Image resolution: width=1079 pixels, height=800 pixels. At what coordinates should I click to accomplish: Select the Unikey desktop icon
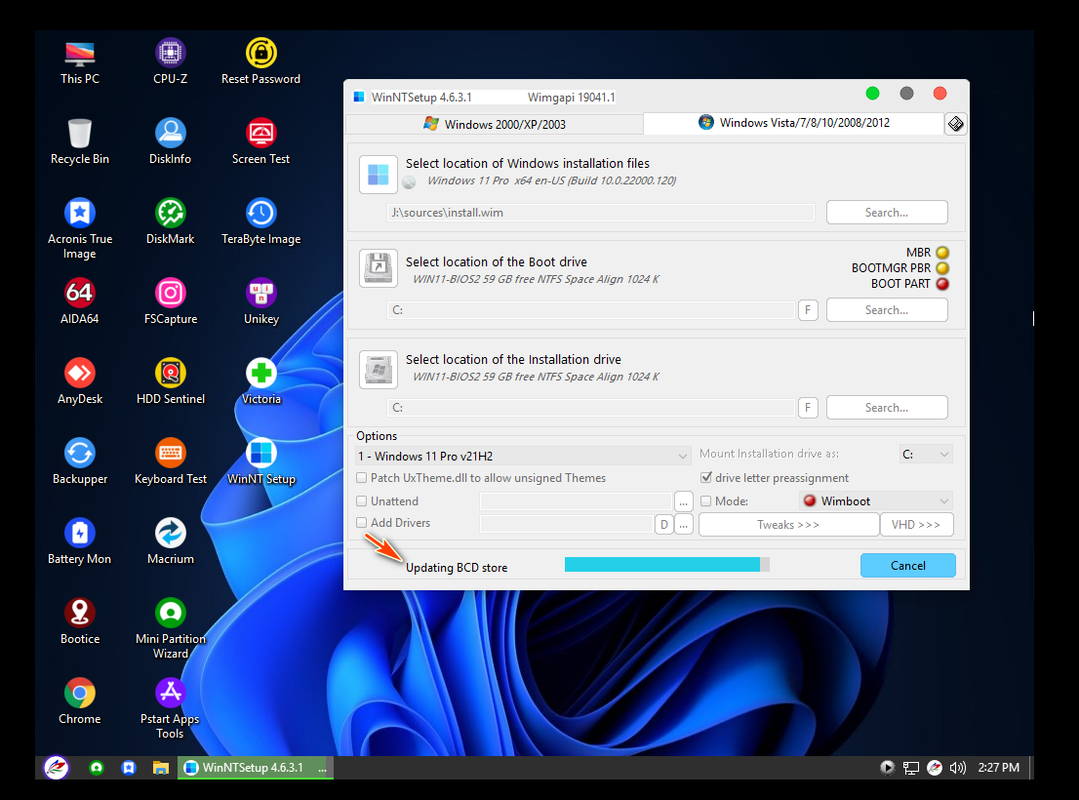[x=261, y=301]
